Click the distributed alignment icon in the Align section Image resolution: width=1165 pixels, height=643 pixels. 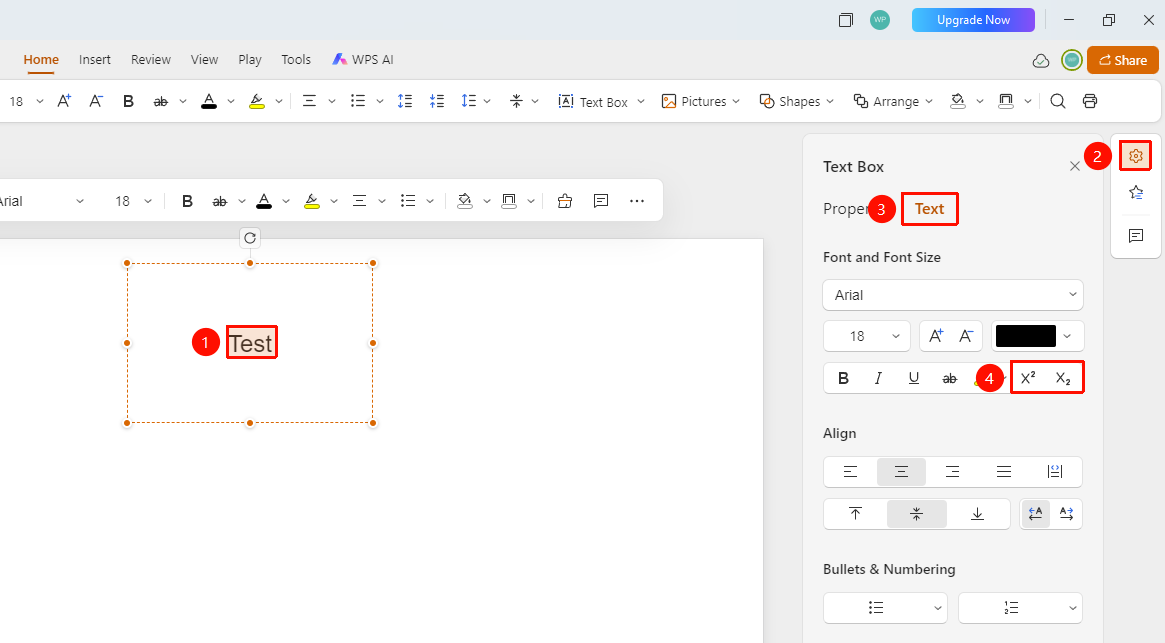pyautogui.click(x=1054, y=471)
